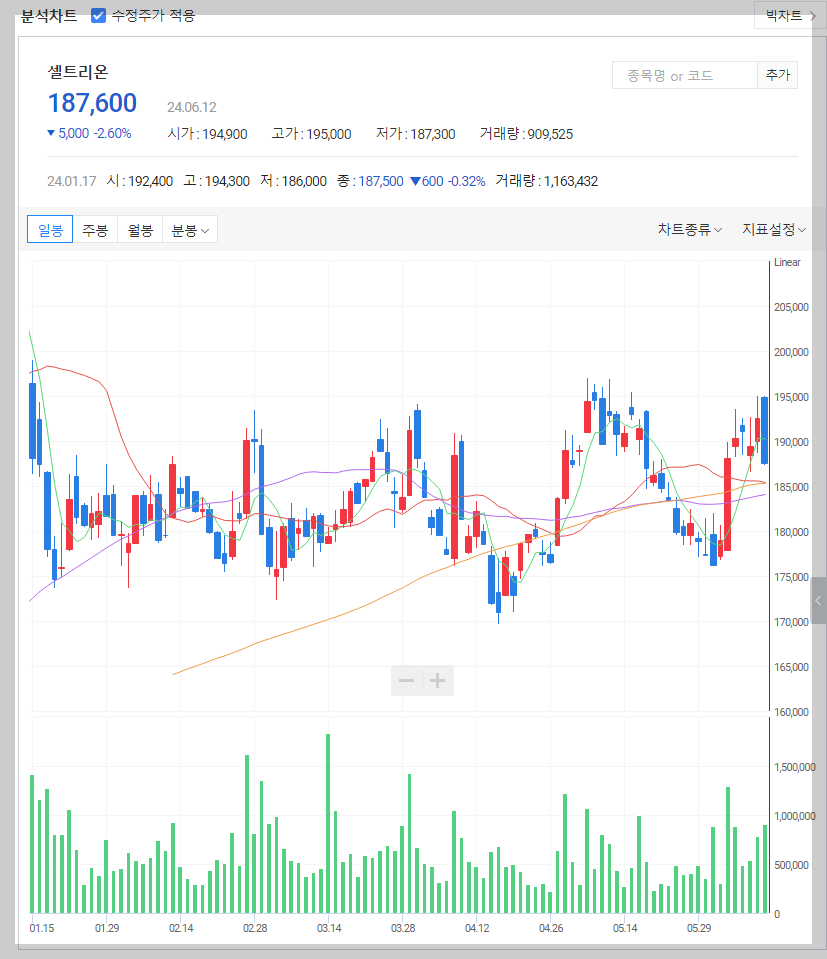Open the 빅차트 link
Screen dimensions: 827x959
pos(791,15)
